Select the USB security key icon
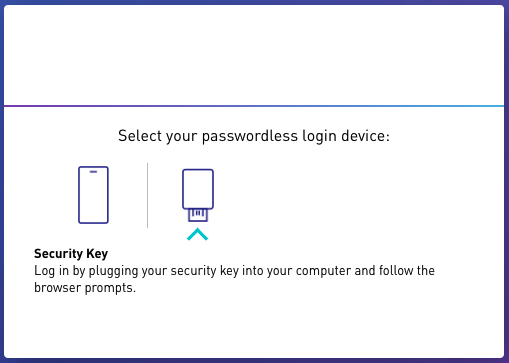This screenshot has width=509, height=363. click(x=198, y=195)
